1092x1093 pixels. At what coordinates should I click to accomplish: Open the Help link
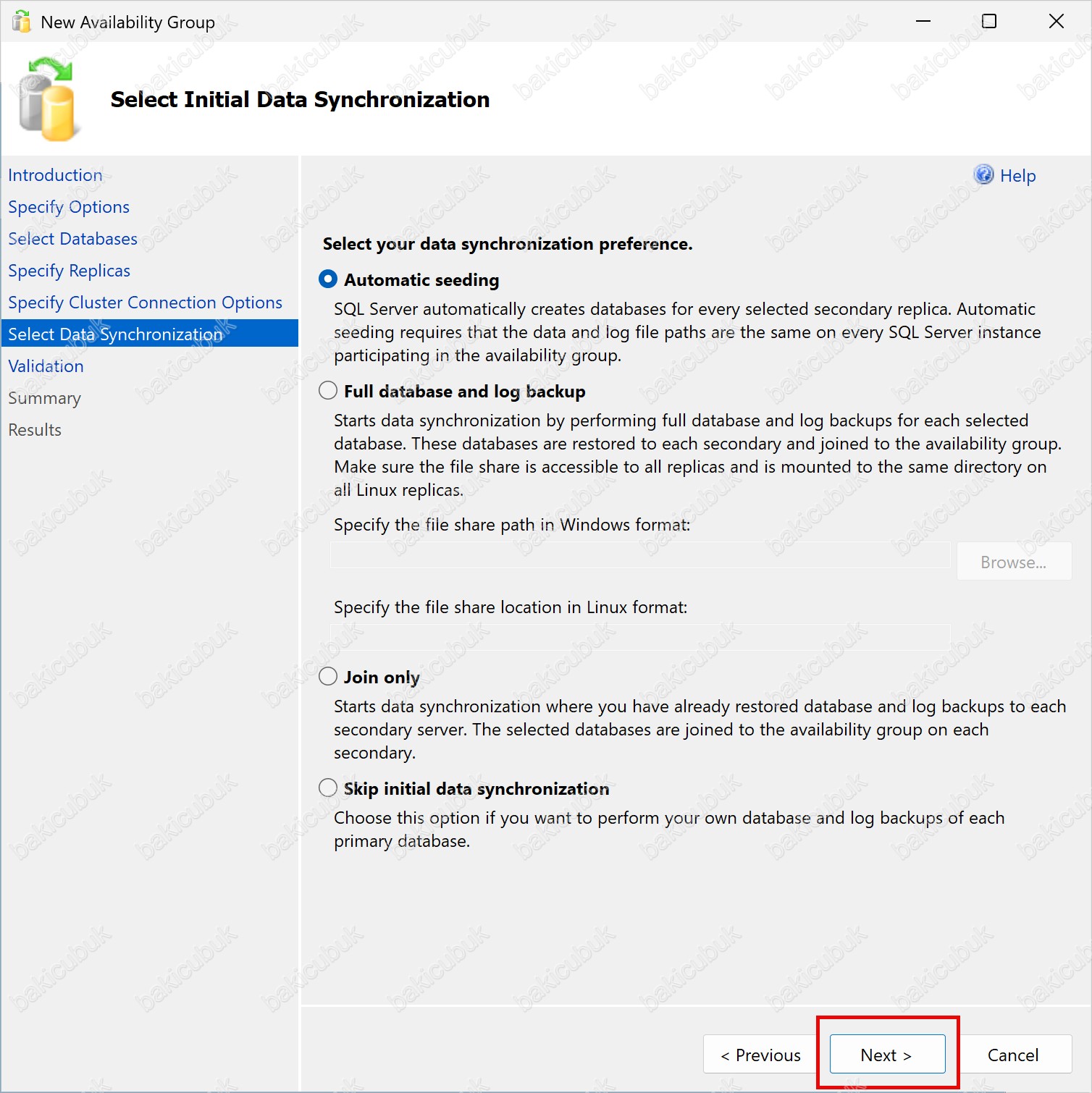point(1017,175)
